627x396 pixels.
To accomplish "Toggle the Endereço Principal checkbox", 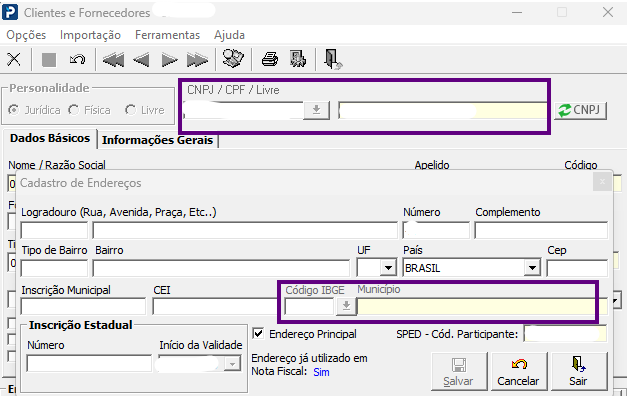I will click(259, 333).
